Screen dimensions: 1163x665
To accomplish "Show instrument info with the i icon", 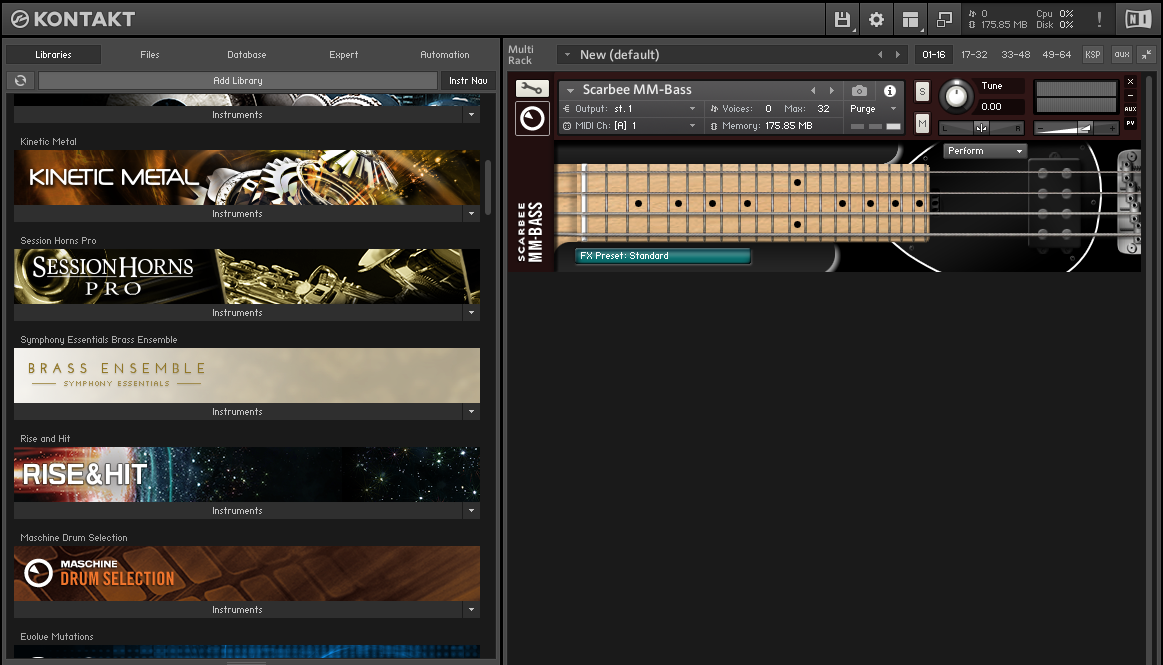I will pyautogui.click(x=889, y=90).
